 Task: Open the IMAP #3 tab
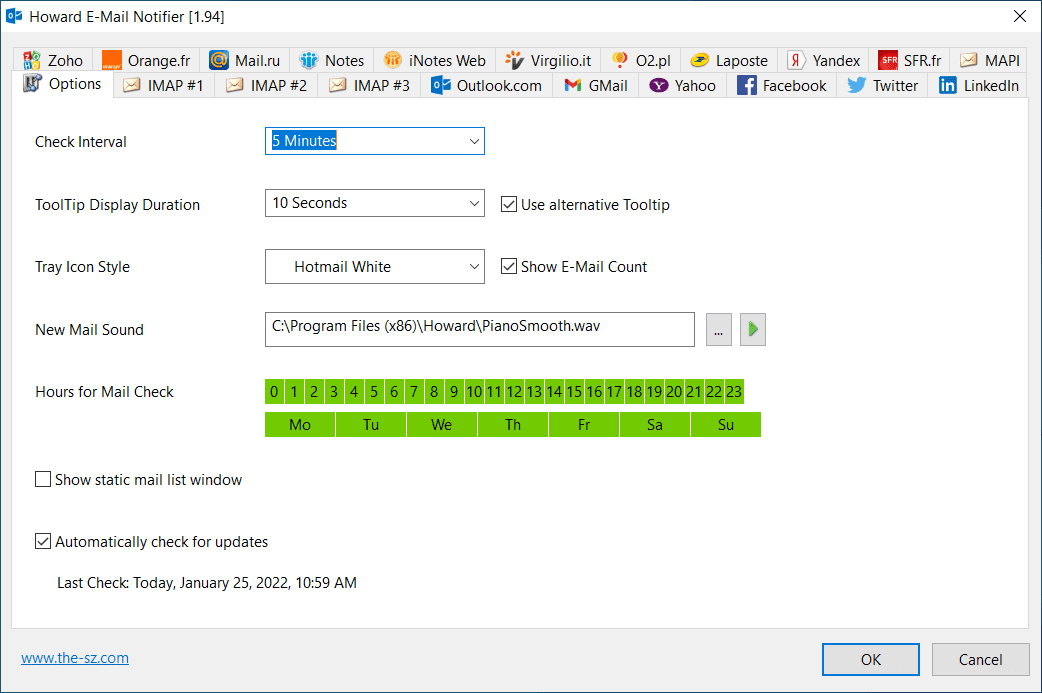(x=369, y=86)
